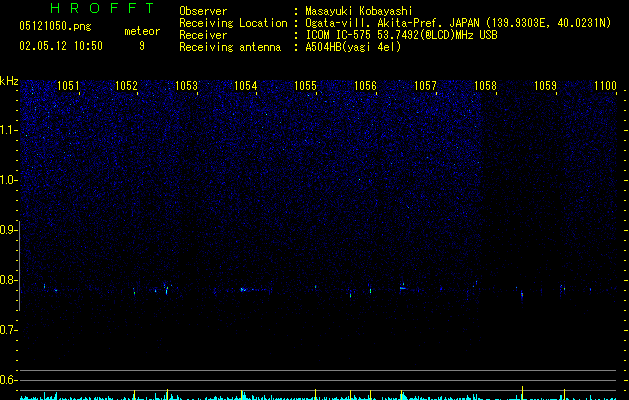Click the tallest yellow marker before 1059
This screenshot has width=629, height=400.
pos(522,392)
